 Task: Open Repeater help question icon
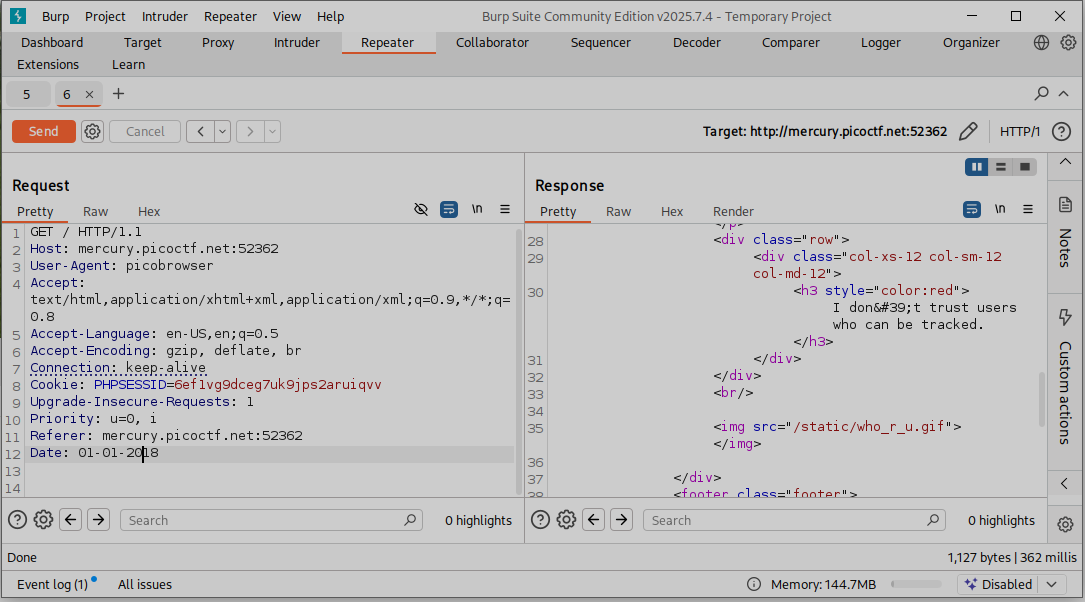tap(1061, 131)
